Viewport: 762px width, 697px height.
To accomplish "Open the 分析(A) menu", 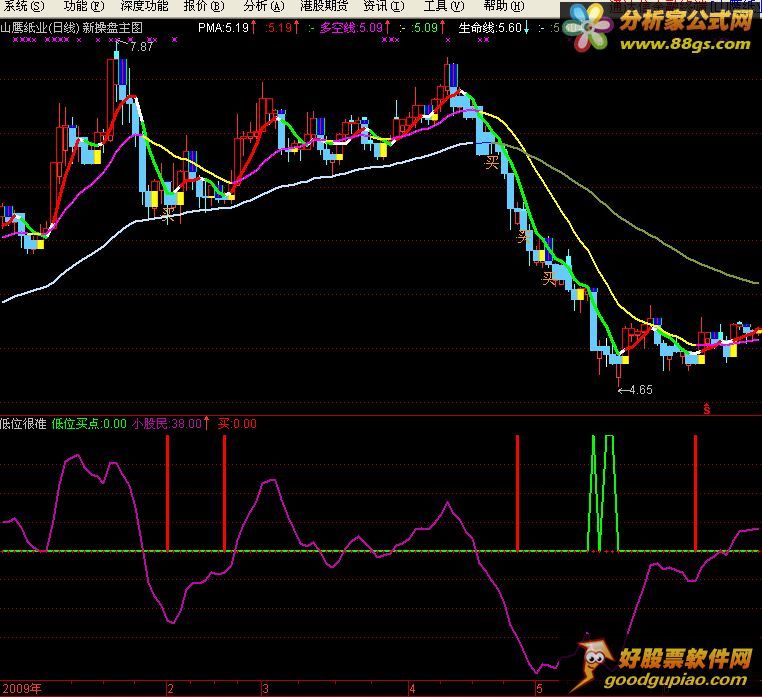I will click(x=264, y=6).
